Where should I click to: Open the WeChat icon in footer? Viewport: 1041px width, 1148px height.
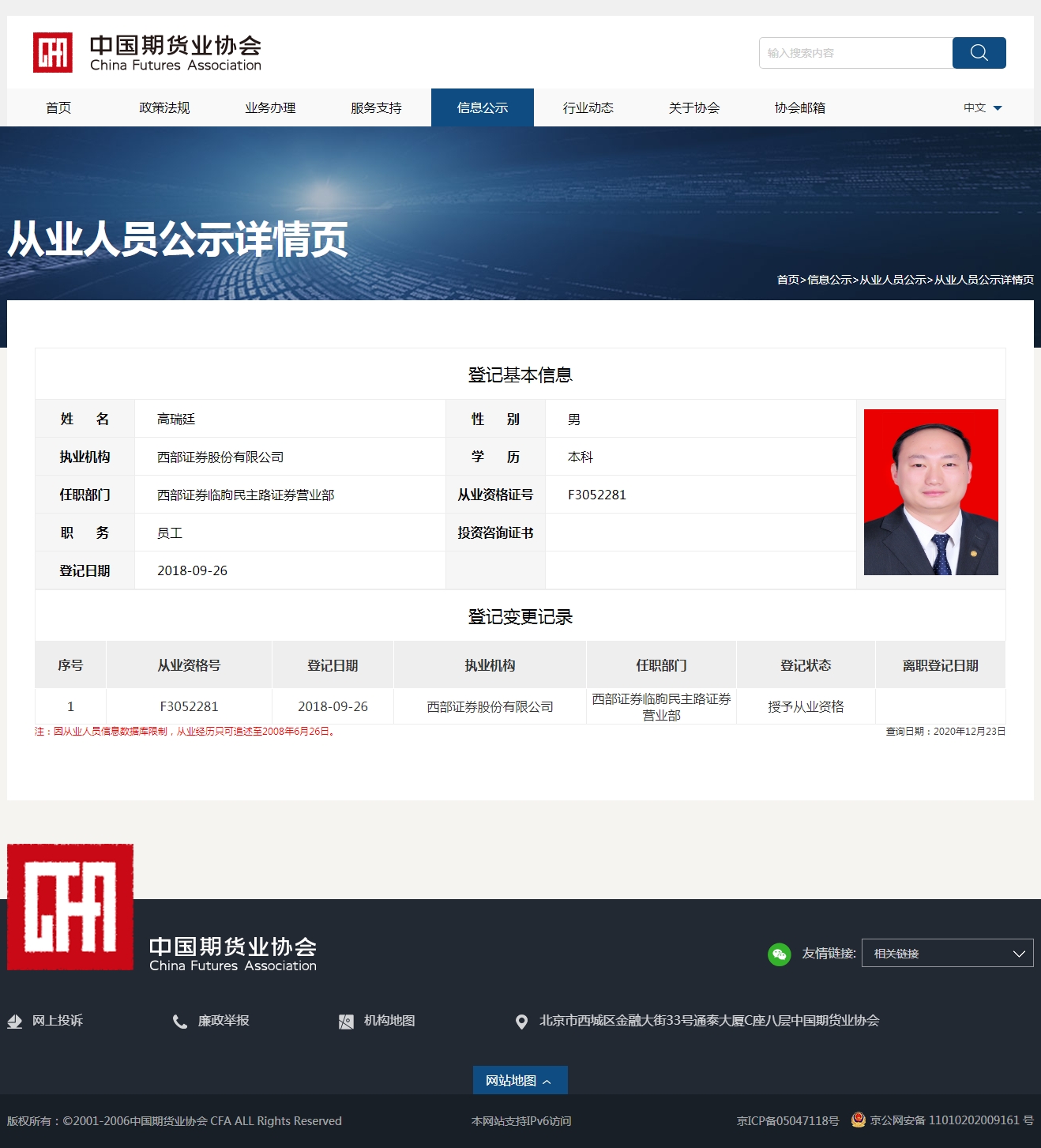tap(779, 954)
